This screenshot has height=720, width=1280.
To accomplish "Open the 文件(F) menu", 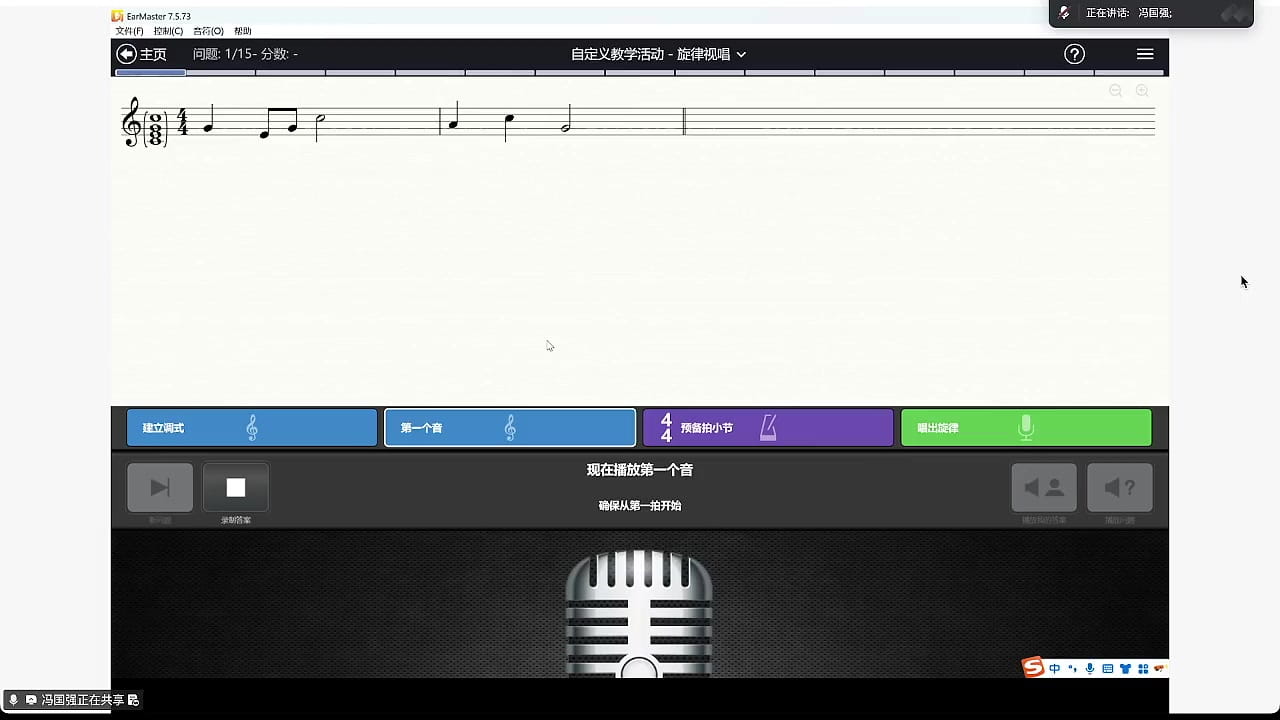I will (129, 31).
